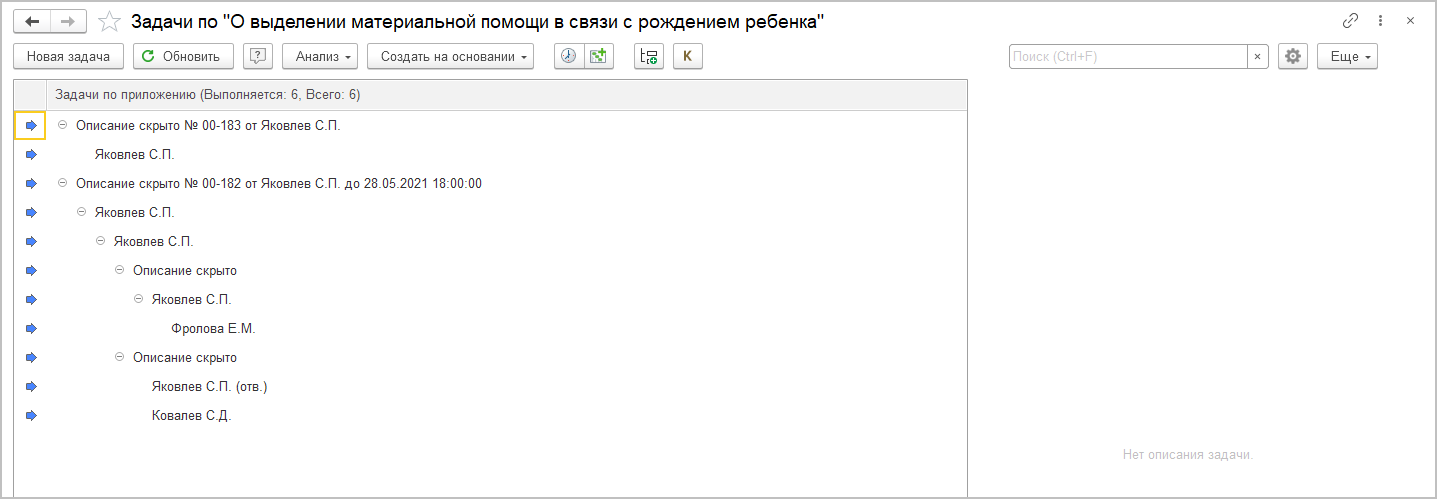Click the green plus grid icon
The image size is (1437, 499).
click(598, 56)
